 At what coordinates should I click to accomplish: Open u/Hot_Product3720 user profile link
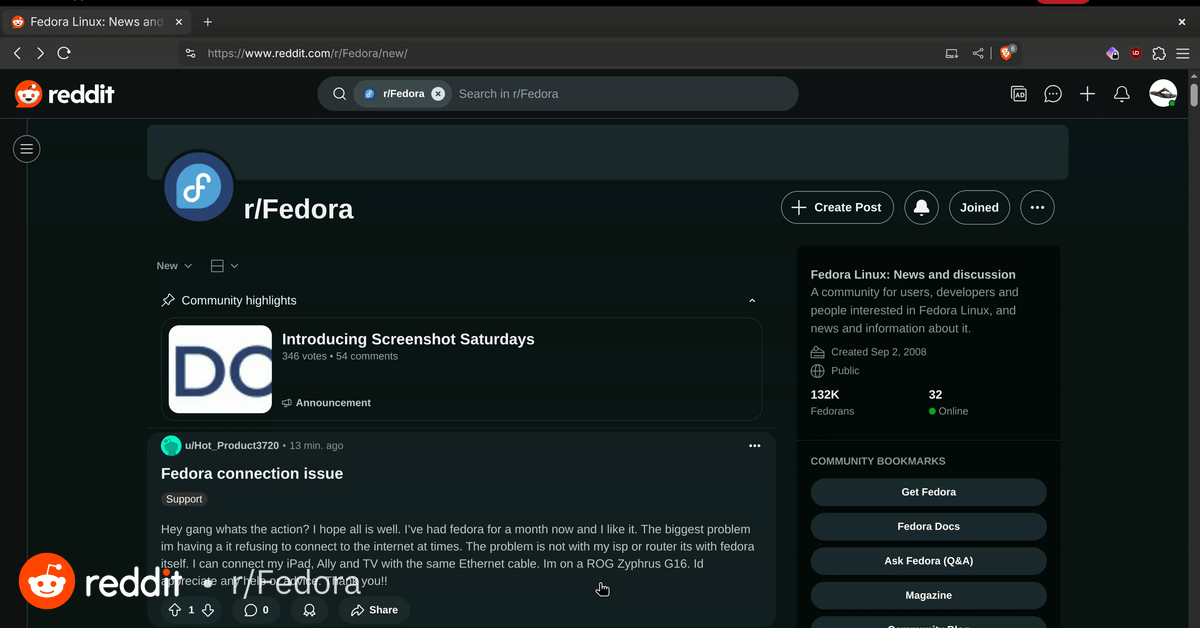pos(232,446)
